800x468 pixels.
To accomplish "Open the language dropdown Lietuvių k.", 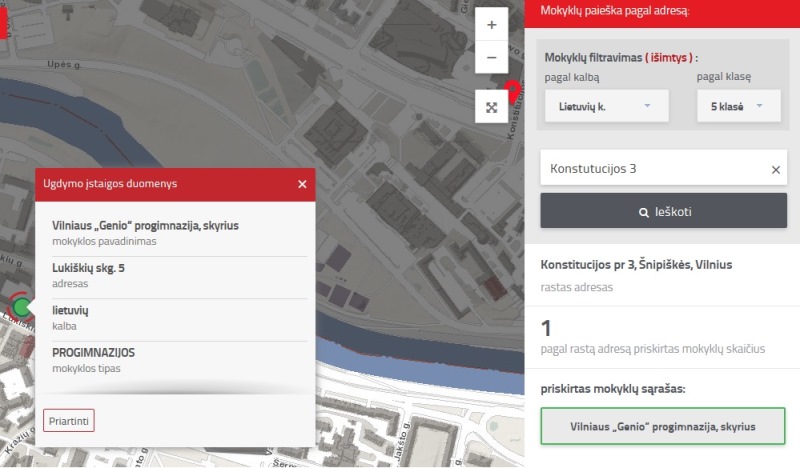I will [x=607, y=106].
